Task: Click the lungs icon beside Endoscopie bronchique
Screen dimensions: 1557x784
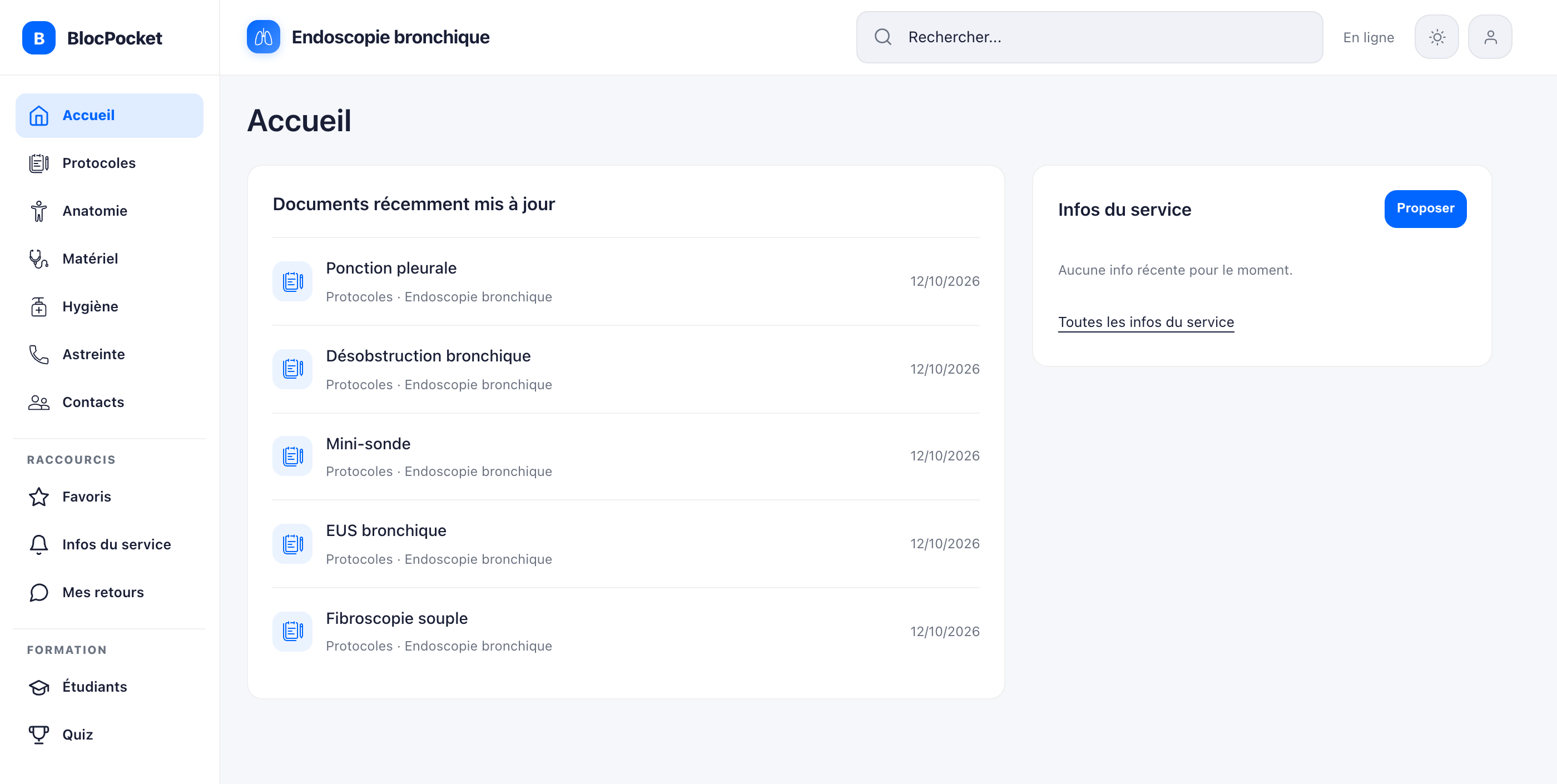Action: pyautogui.click(x=263, y=37)
